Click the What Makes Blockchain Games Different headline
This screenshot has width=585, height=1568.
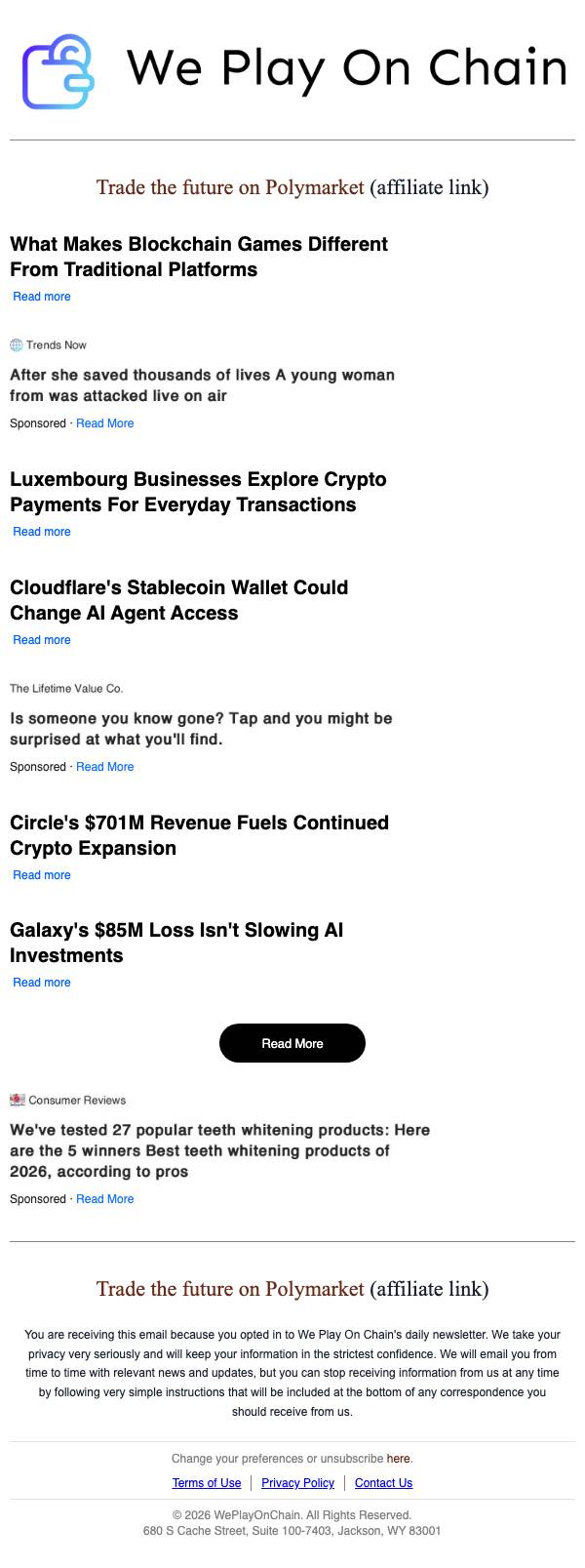199,257
